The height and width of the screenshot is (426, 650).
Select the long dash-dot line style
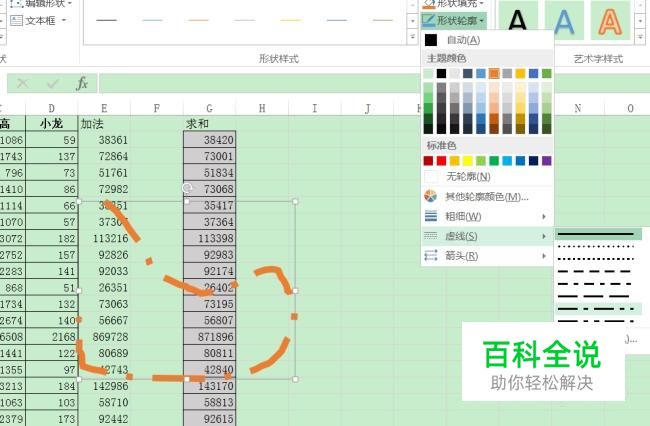[x=597, y=309]
